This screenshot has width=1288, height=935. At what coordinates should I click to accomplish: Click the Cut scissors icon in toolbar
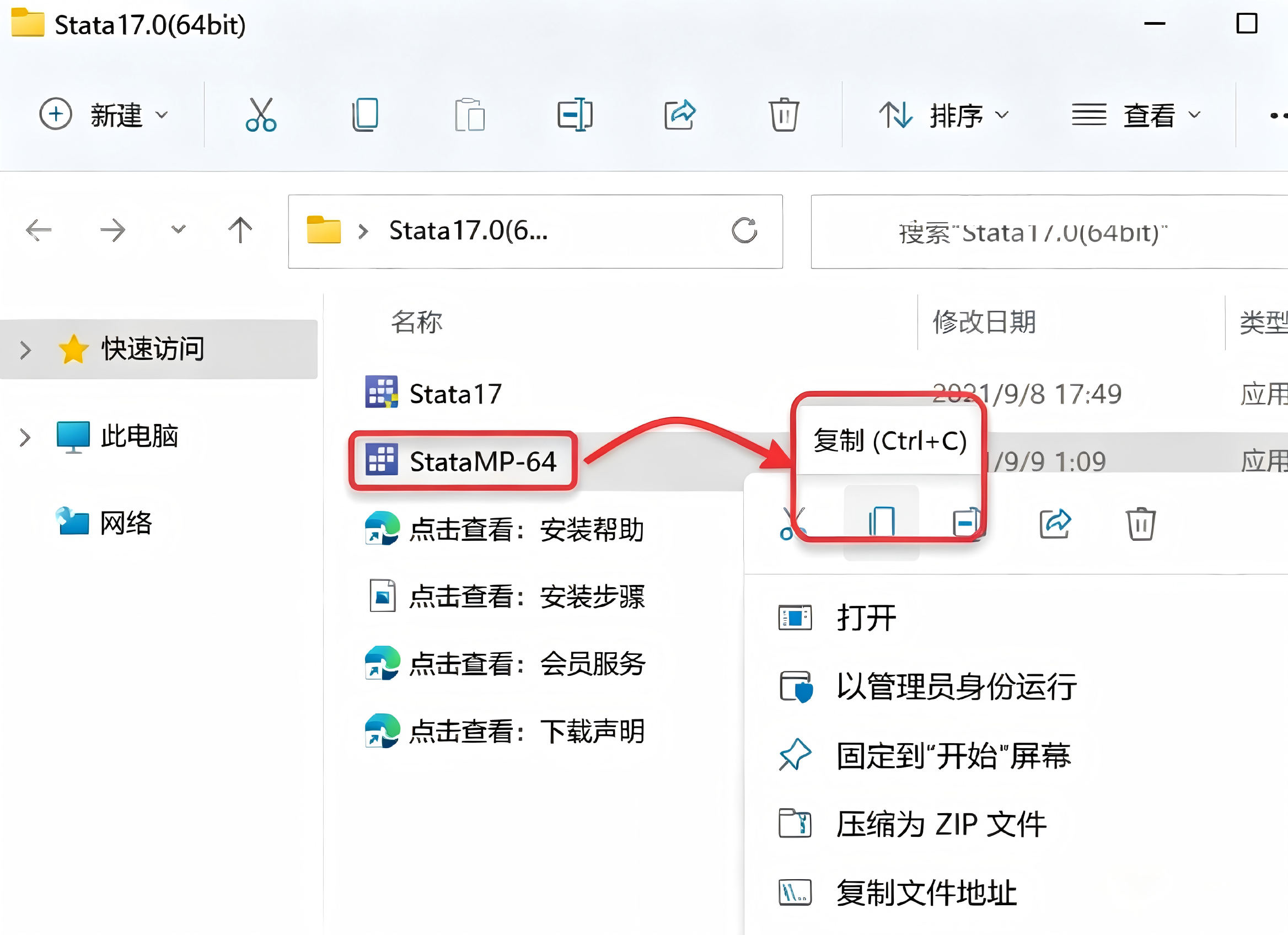(261, 115)
